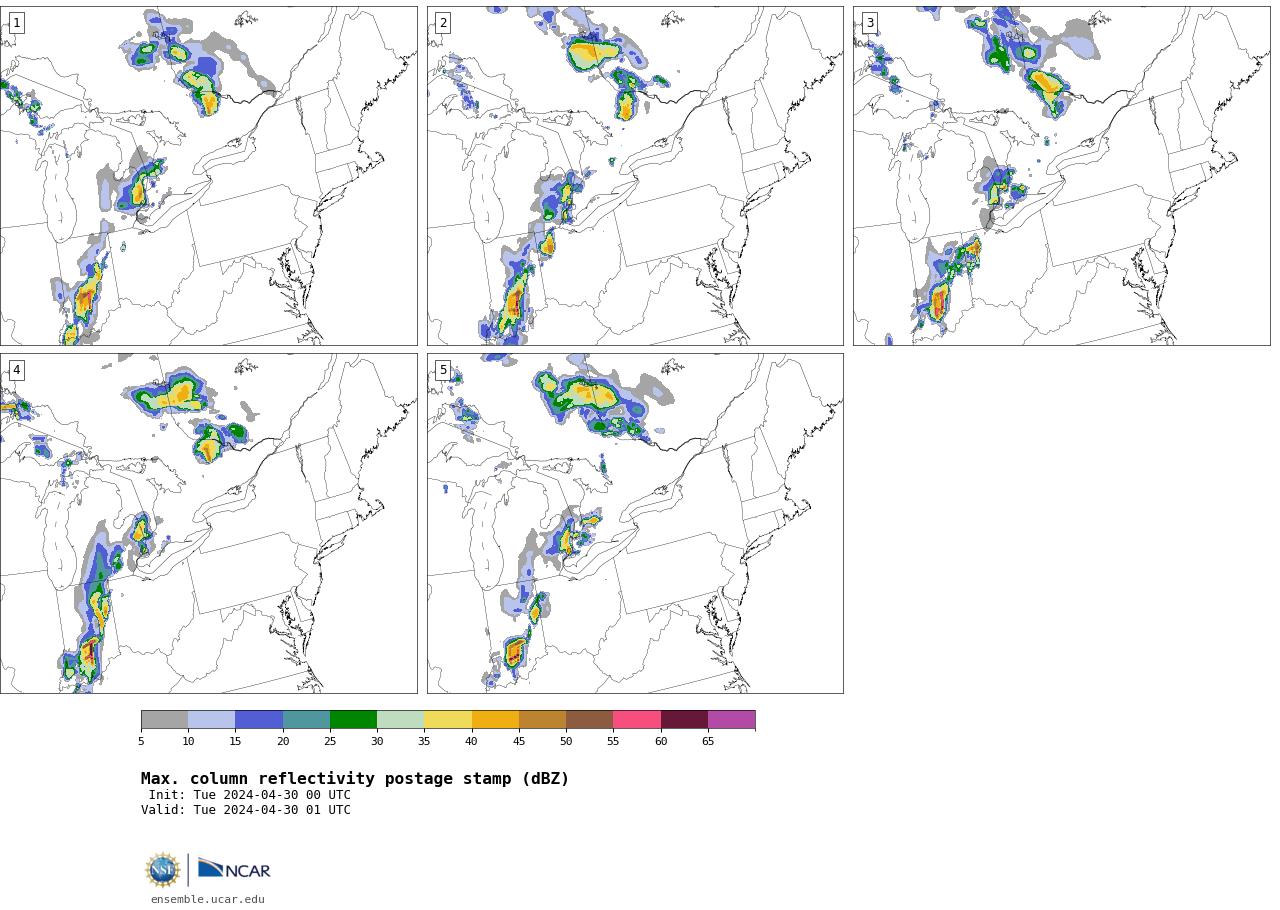
Task: Open ensemble member 1 reflectivity map
Action: click(208, 176)
